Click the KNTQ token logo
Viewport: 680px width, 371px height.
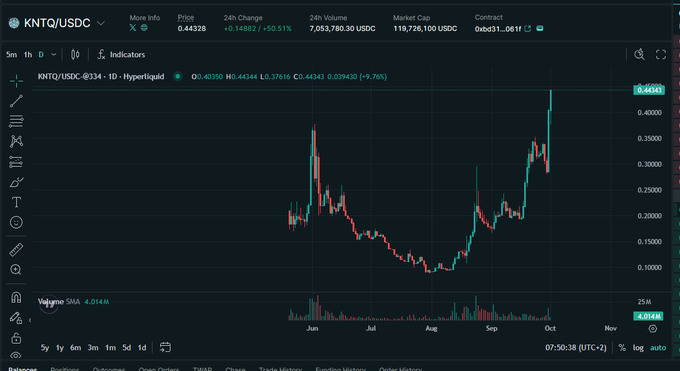(14, 23)
